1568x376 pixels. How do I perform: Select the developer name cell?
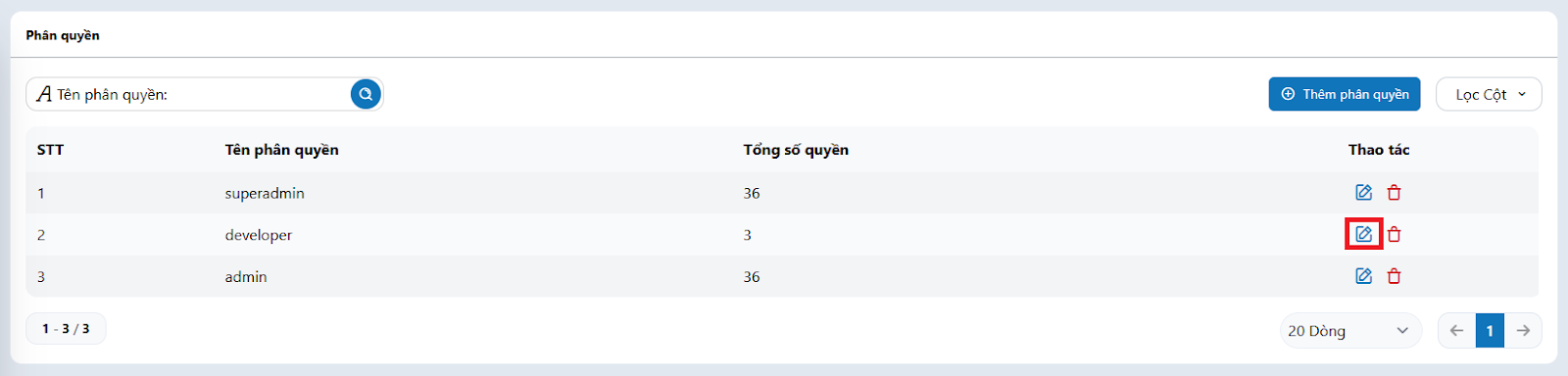(x=259, y=235)
